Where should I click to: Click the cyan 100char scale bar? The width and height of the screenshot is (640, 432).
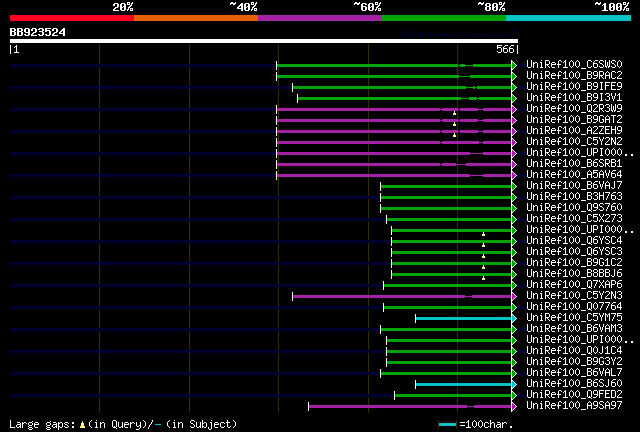447,425
